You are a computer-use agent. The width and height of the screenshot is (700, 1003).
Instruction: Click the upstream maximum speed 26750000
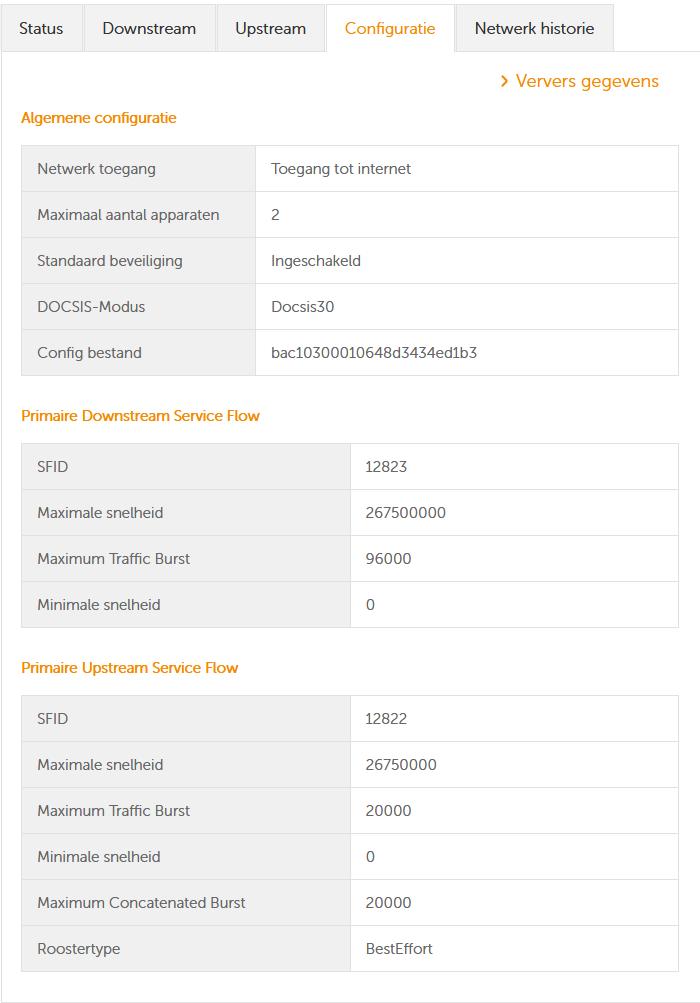401,765
